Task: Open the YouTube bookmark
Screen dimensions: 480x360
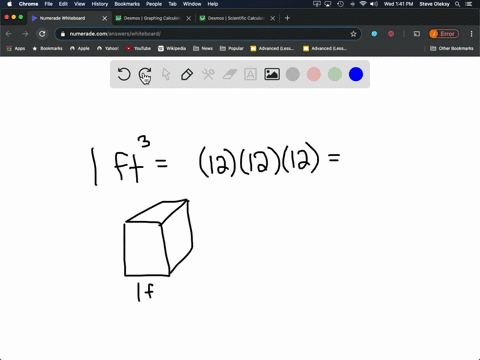Action: [x=138, y=48]
